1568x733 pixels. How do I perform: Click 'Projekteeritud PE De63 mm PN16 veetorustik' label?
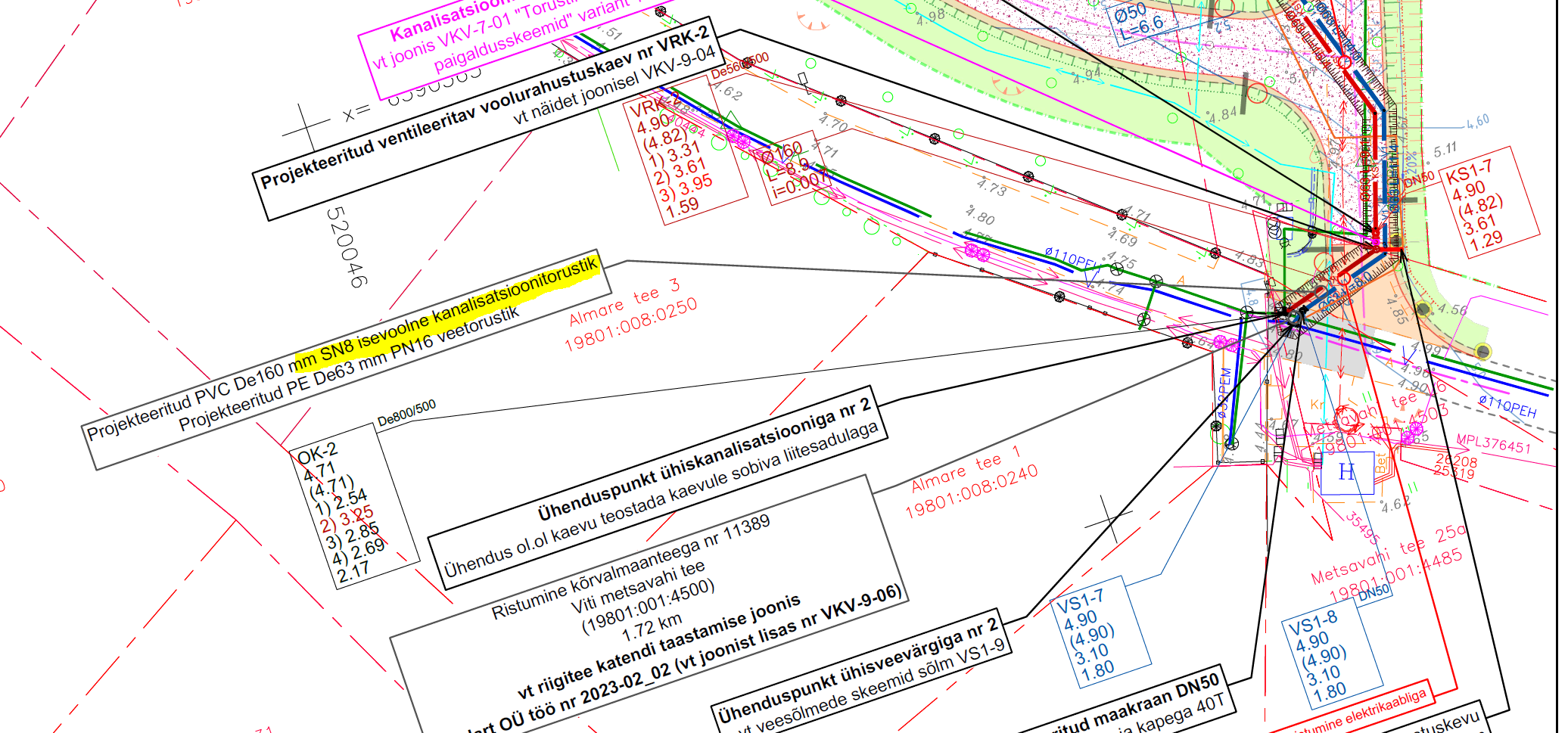point(349,368)
